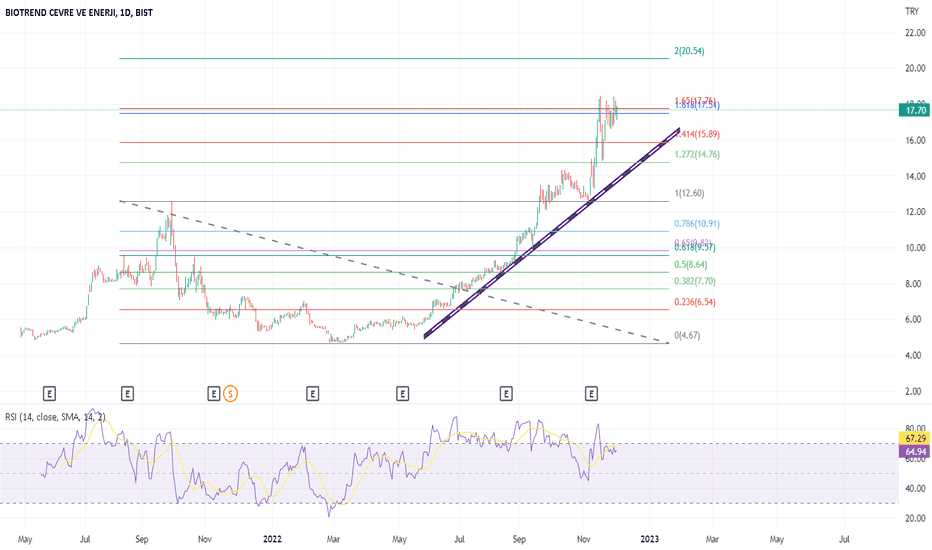
Task: Open the E earnings marker above May 2022
Action: click(x=402, y=394)
